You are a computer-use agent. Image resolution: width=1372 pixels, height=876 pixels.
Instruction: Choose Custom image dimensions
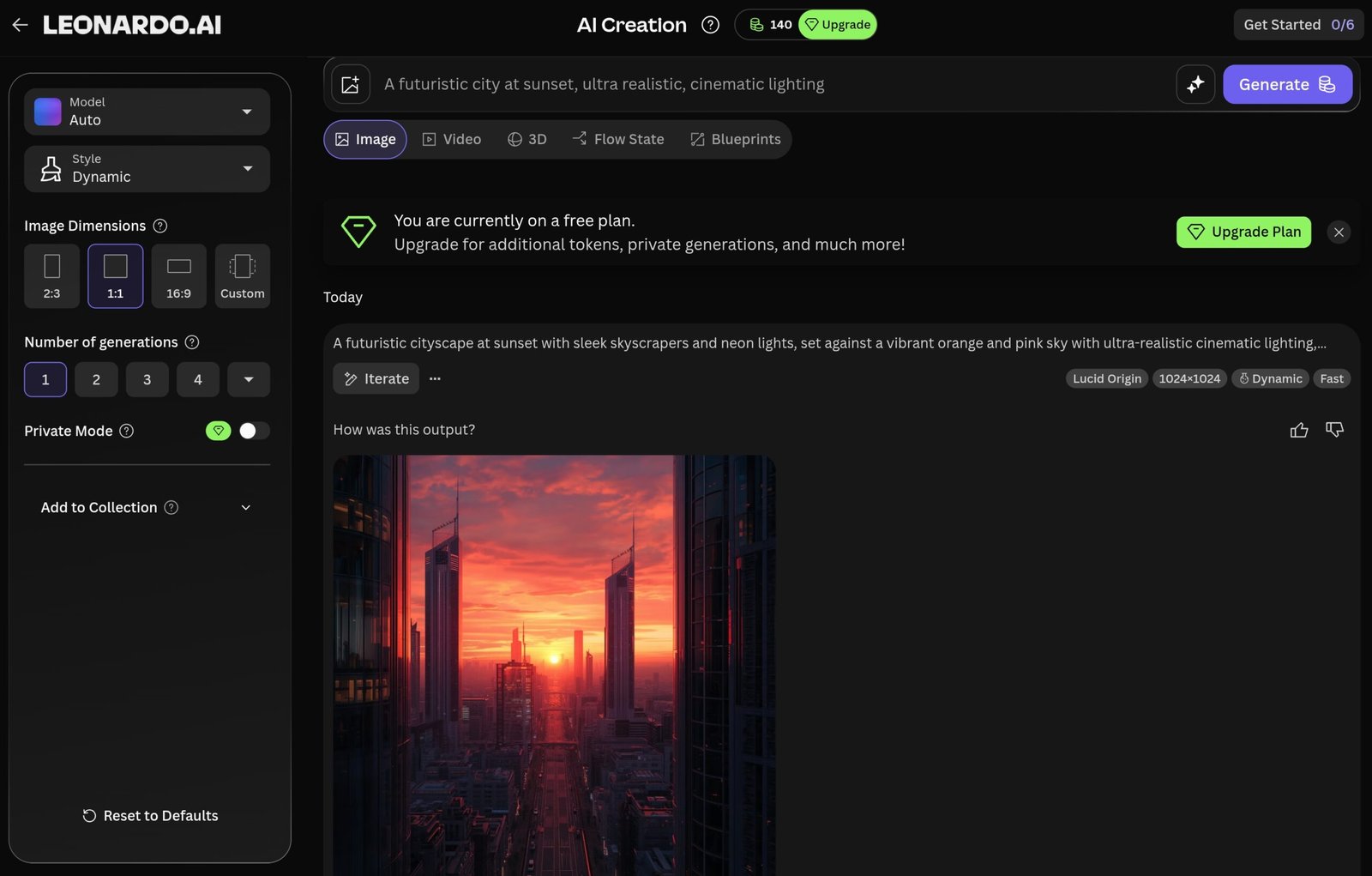tap(243, 276)
